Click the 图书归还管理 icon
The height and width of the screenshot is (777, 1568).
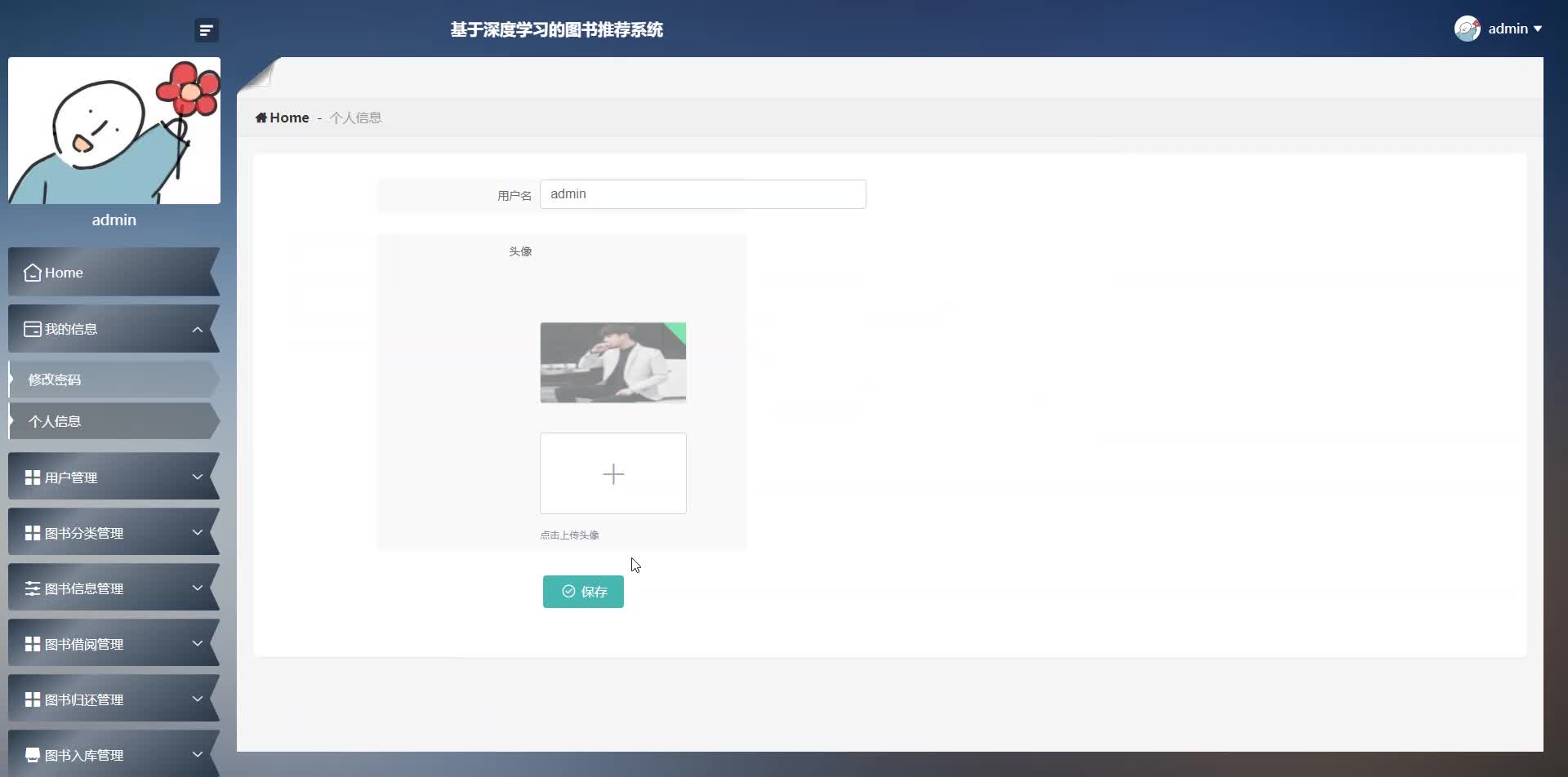[32, 699]
